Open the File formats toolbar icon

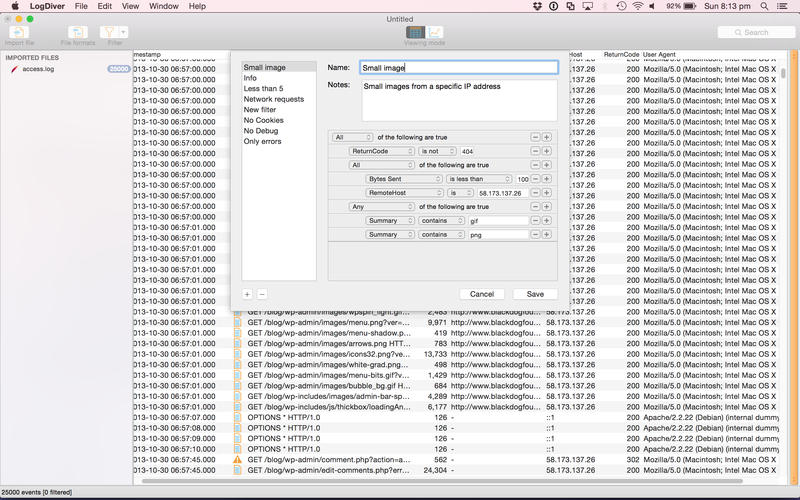pos(77,32)
